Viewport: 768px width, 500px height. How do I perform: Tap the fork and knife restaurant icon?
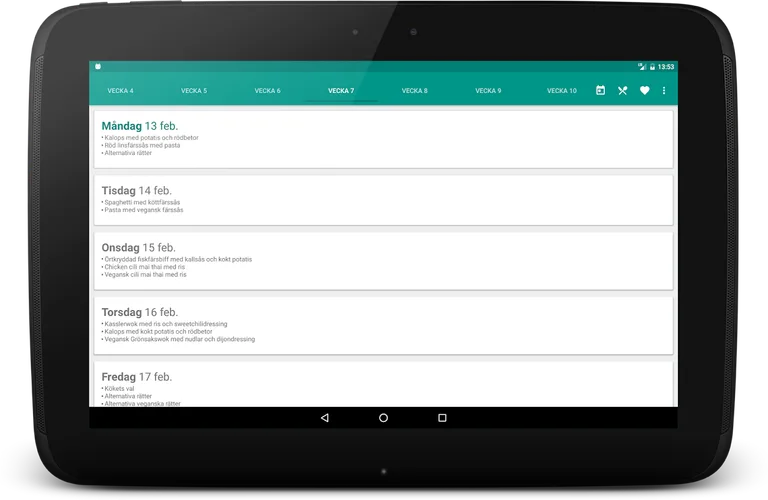(x=622, y=91)
